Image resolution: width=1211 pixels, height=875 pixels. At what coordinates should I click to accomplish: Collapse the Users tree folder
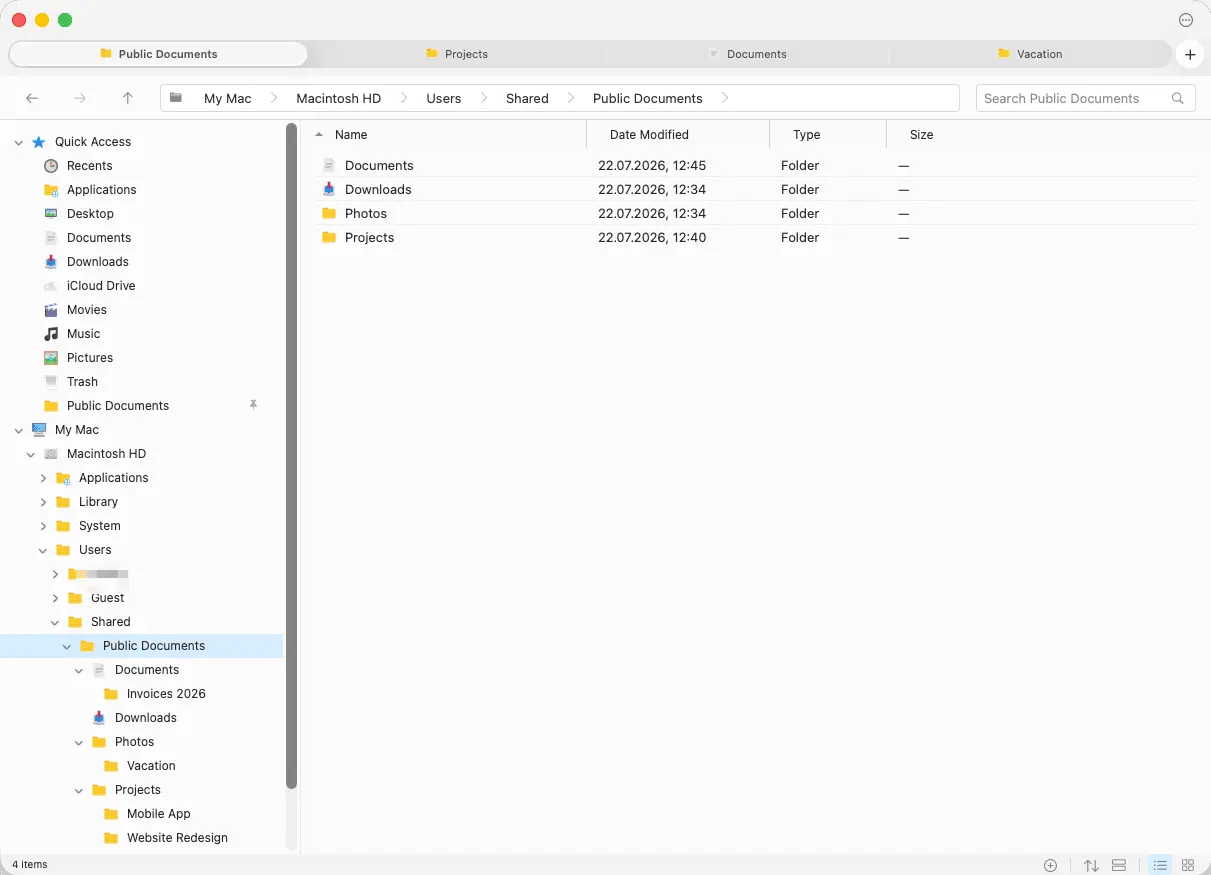point(43,550)
